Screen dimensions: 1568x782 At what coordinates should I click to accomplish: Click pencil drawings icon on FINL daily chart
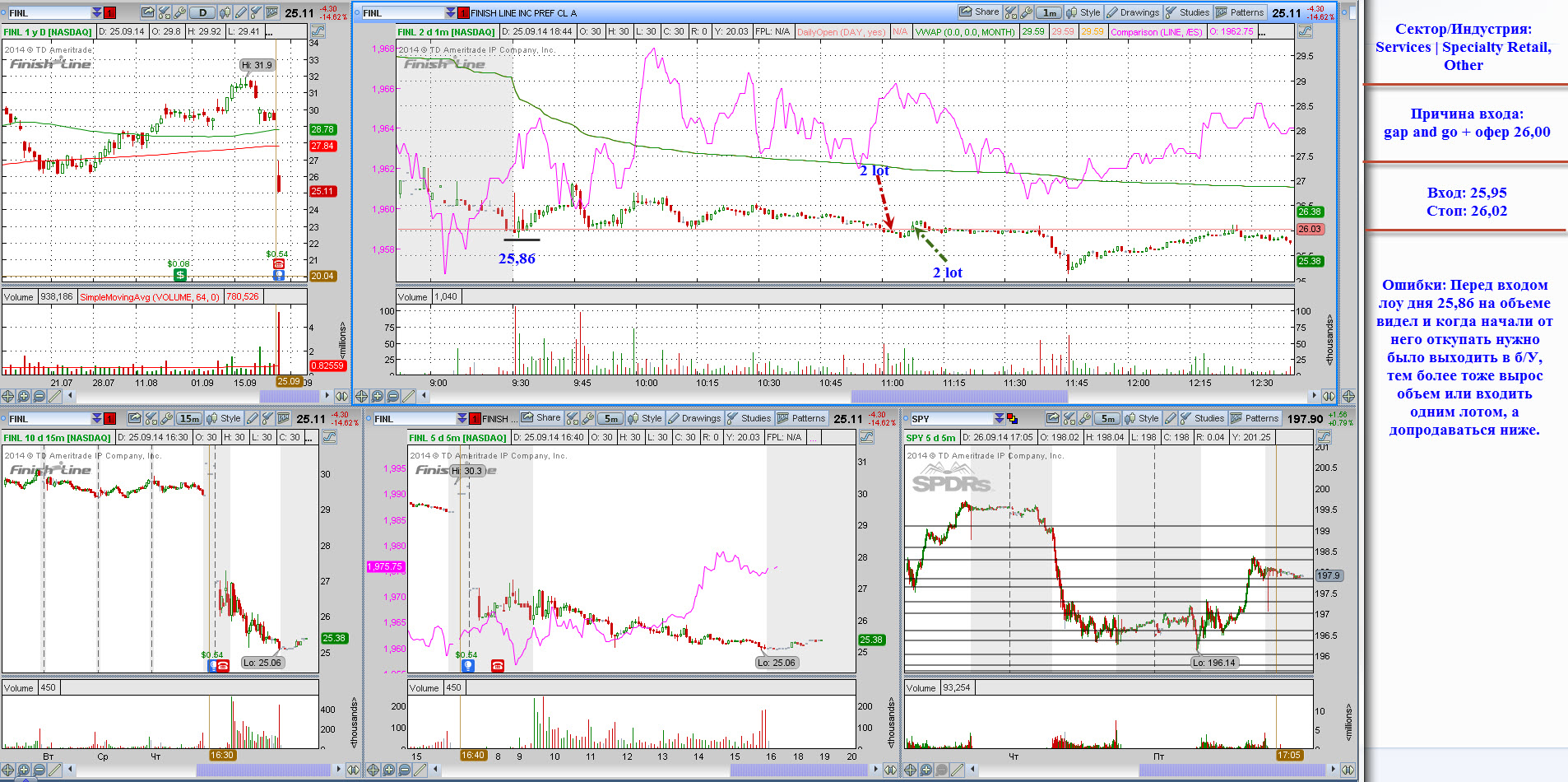pos(241,12)
